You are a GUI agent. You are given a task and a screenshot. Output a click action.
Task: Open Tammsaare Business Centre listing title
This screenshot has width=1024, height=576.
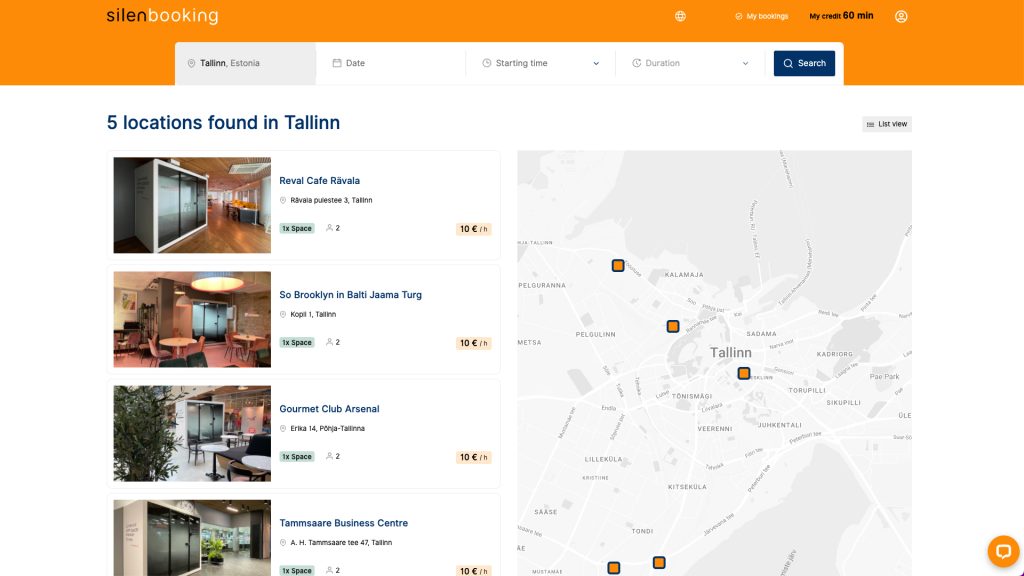344,523
